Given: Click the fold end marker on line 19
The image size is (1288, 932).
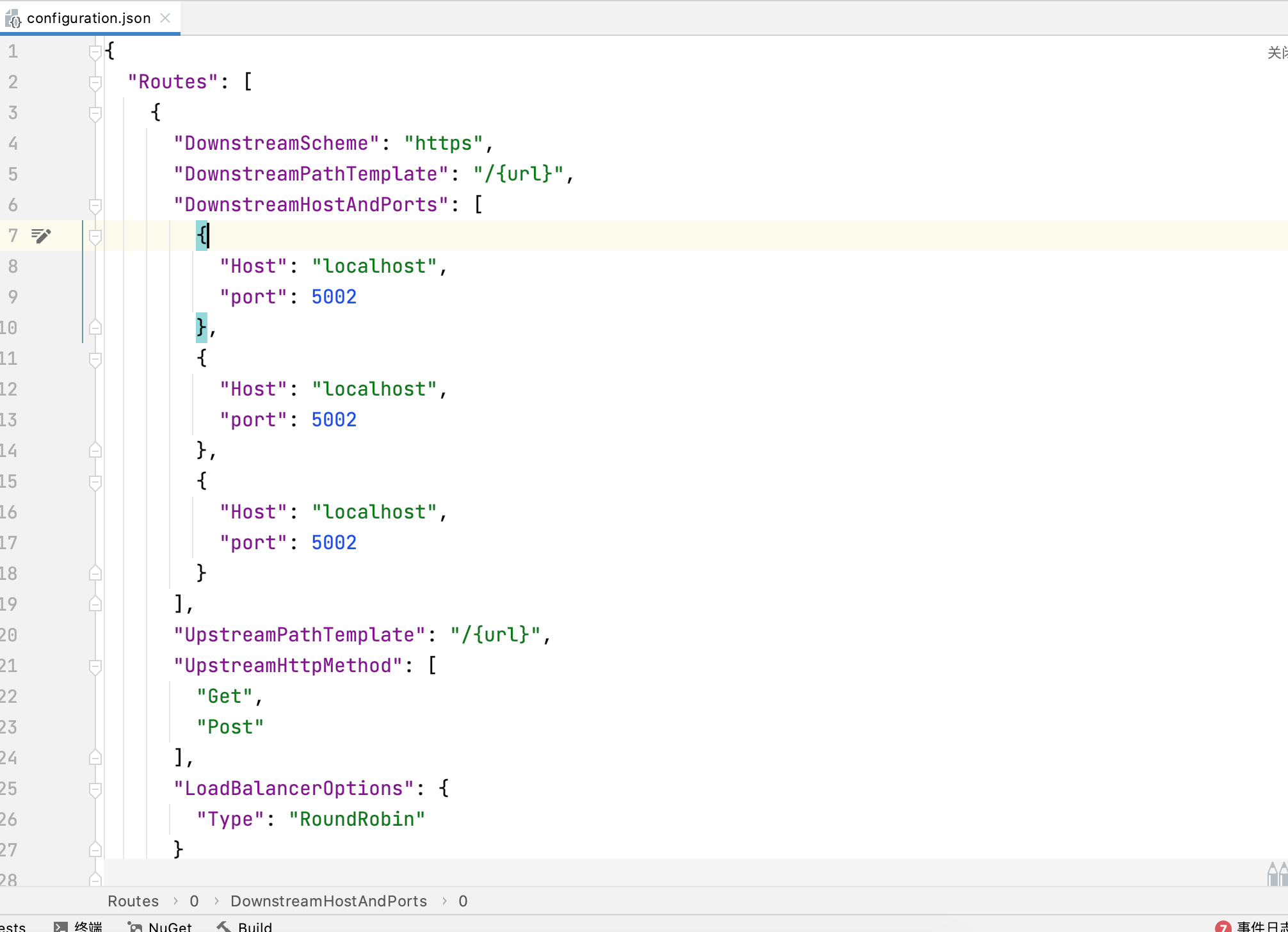Looking at the screenshot, I should (95, 604).
